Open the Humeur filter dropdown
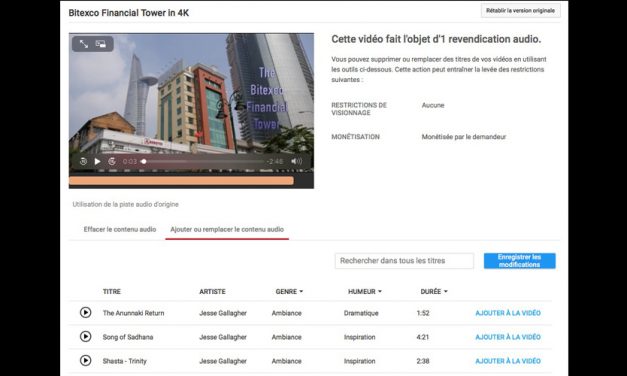 [x=365, y=292]
